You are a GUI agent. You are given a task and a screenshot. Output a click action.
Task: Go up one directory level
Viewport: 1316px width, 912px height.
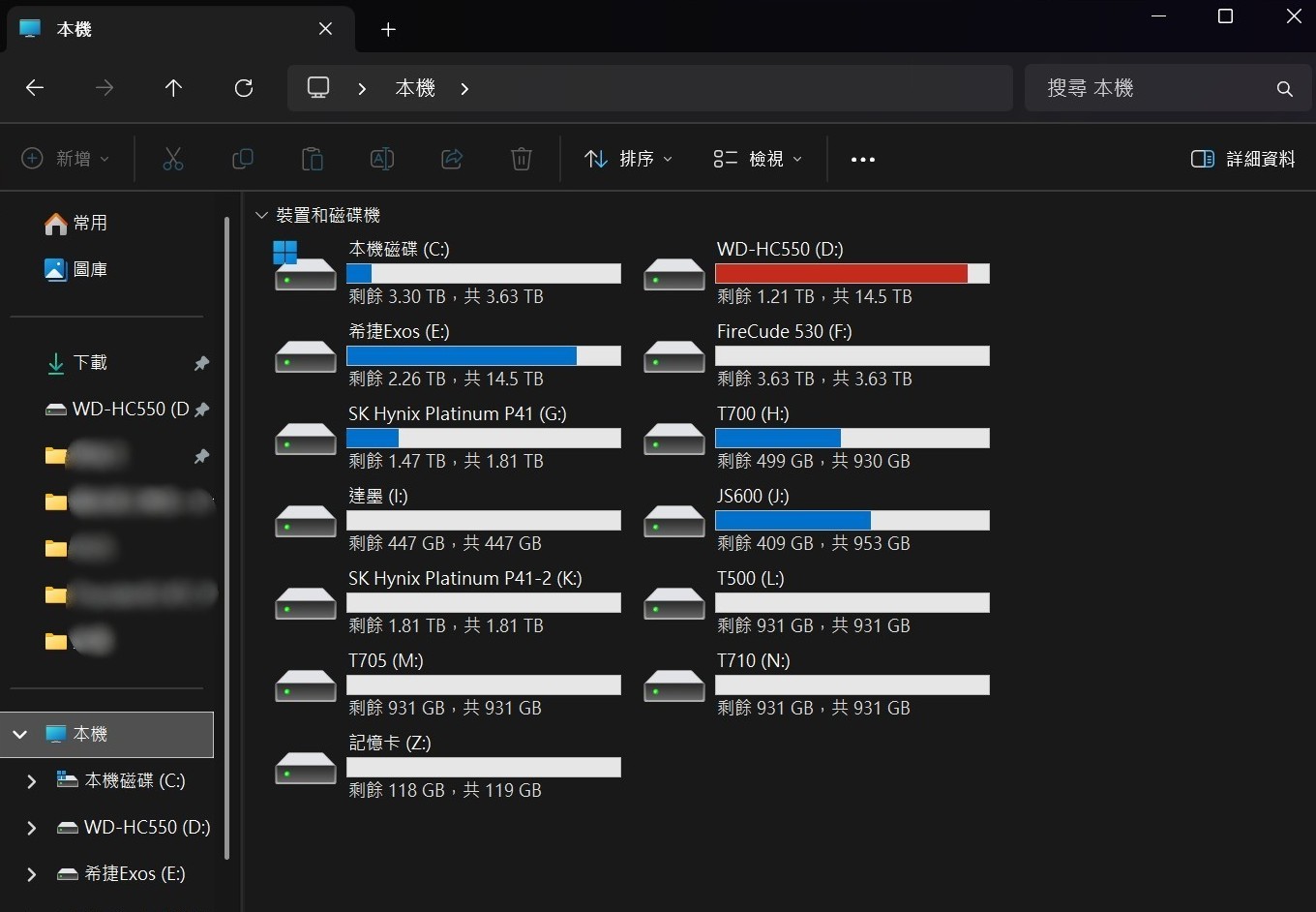click(x=174, y=88)
